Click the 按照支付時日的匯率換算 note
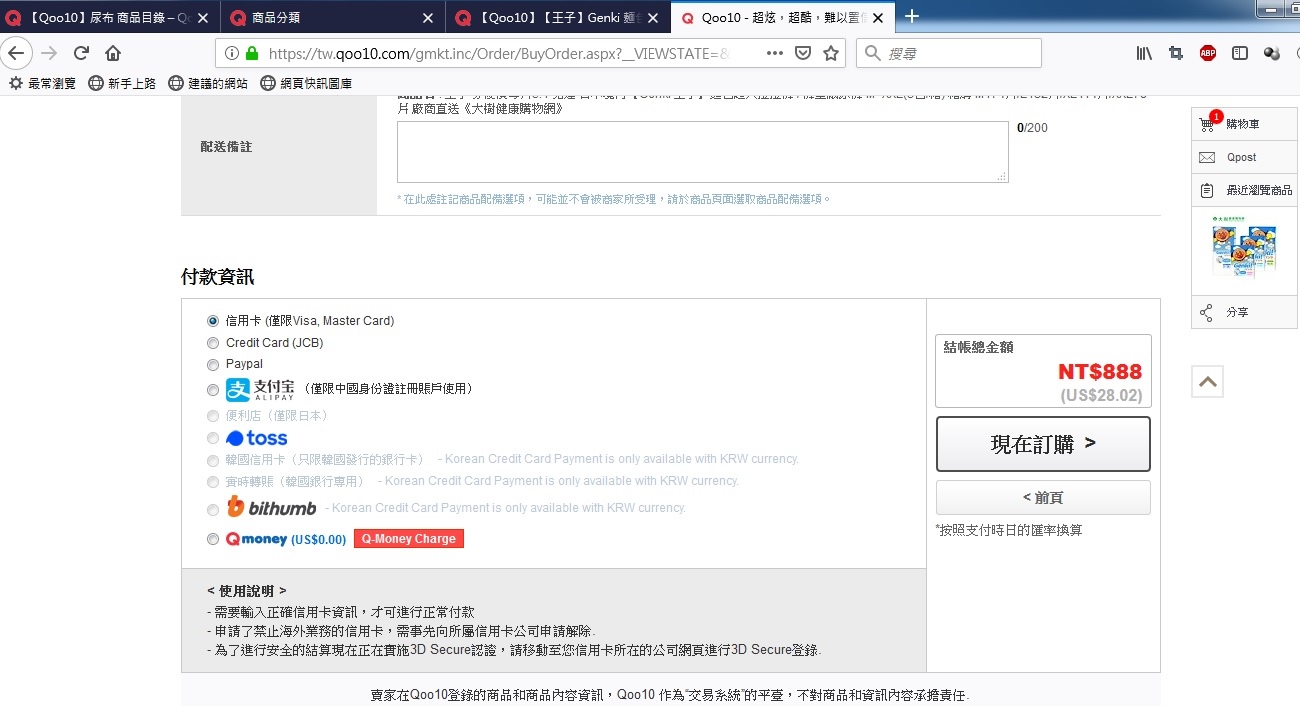This screenshot has height=706, width=1300. click(1008, 530)
